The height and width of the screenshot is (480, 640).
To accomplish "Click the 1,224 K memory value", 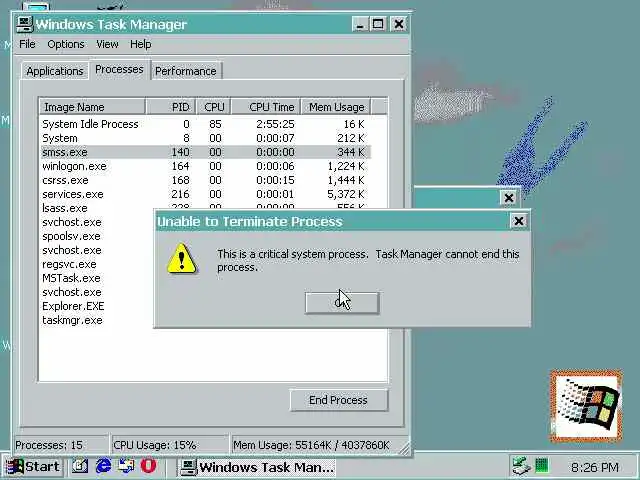I will click(346, 166).
